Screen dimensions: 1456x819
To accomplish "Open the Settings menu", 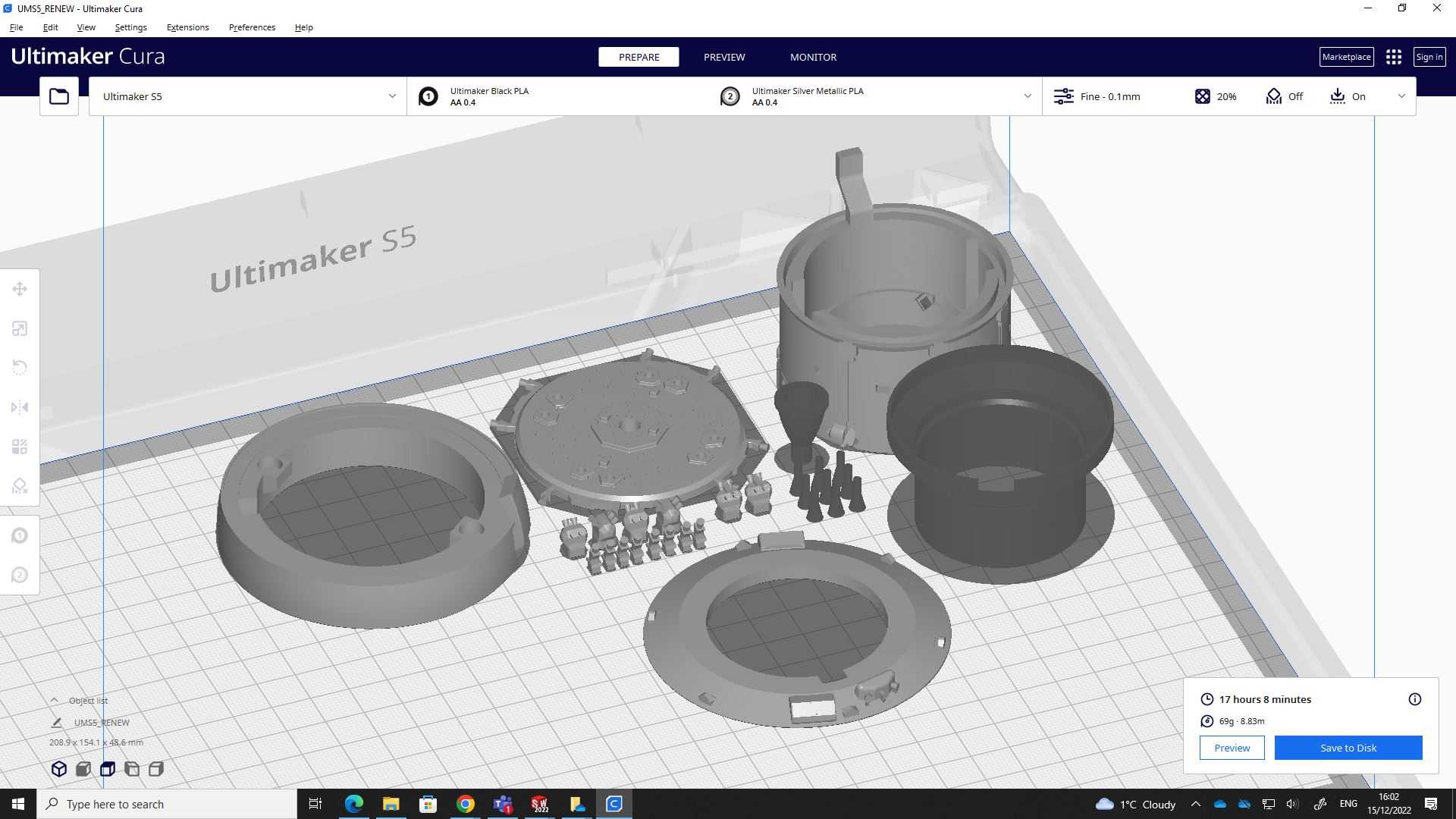I will tap(130, 27).
